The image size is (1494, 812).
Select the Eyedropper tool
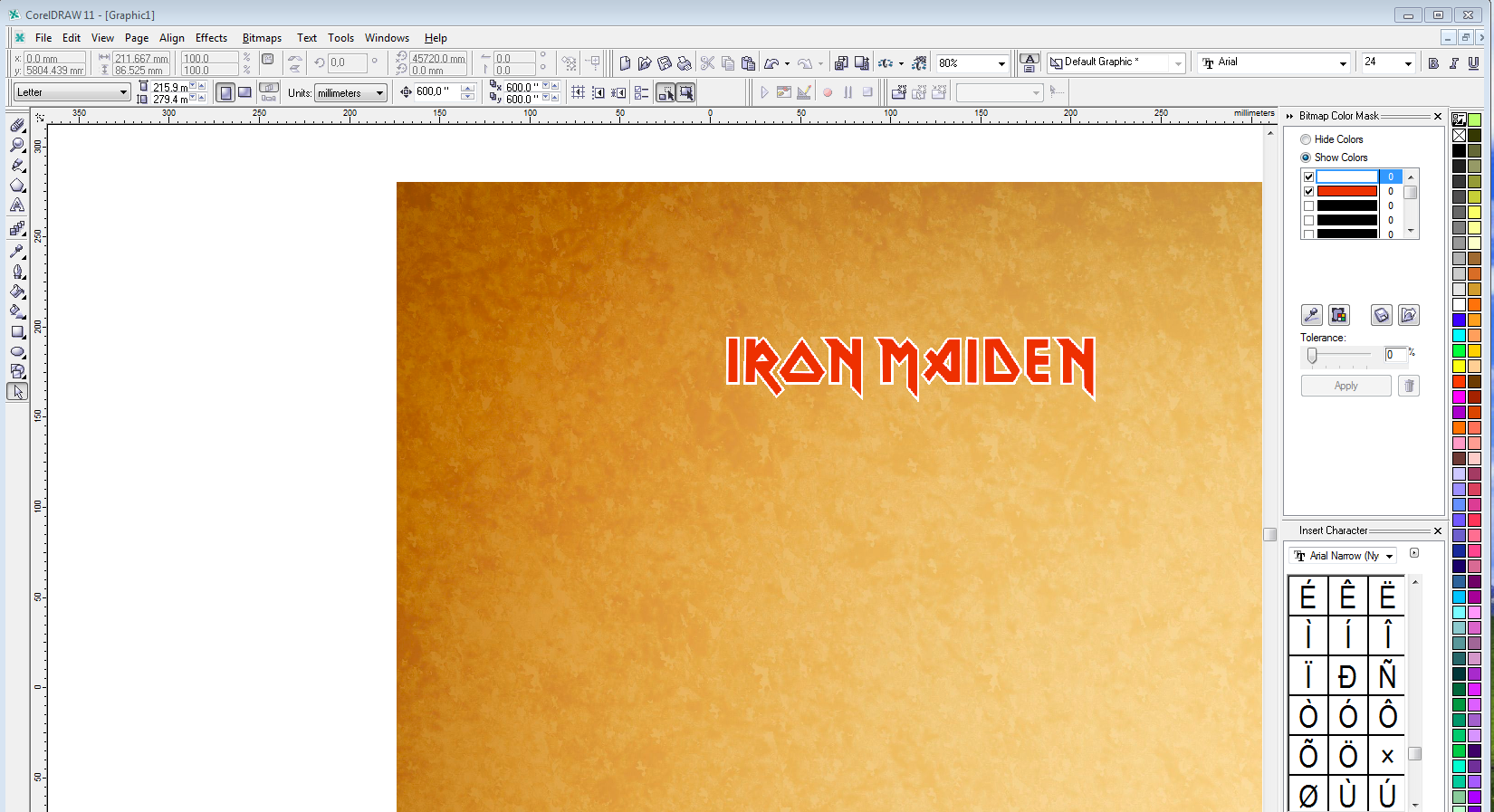(x=17, y=251)
